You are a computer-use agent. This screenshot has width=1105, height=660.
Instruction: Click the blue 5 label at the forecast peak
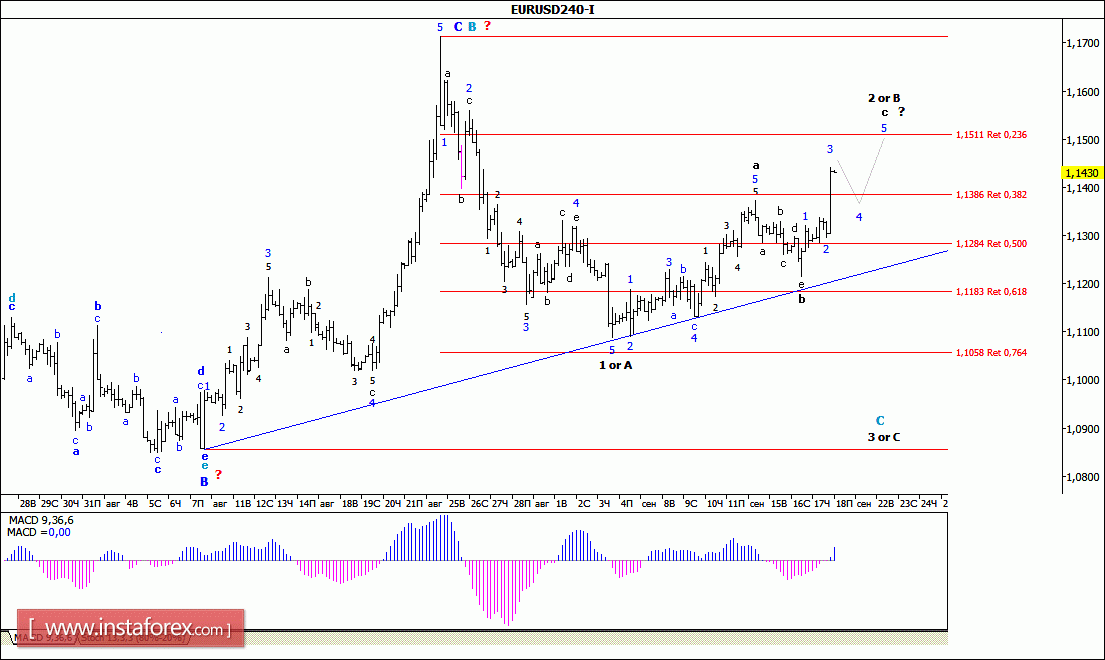(884, 128)
